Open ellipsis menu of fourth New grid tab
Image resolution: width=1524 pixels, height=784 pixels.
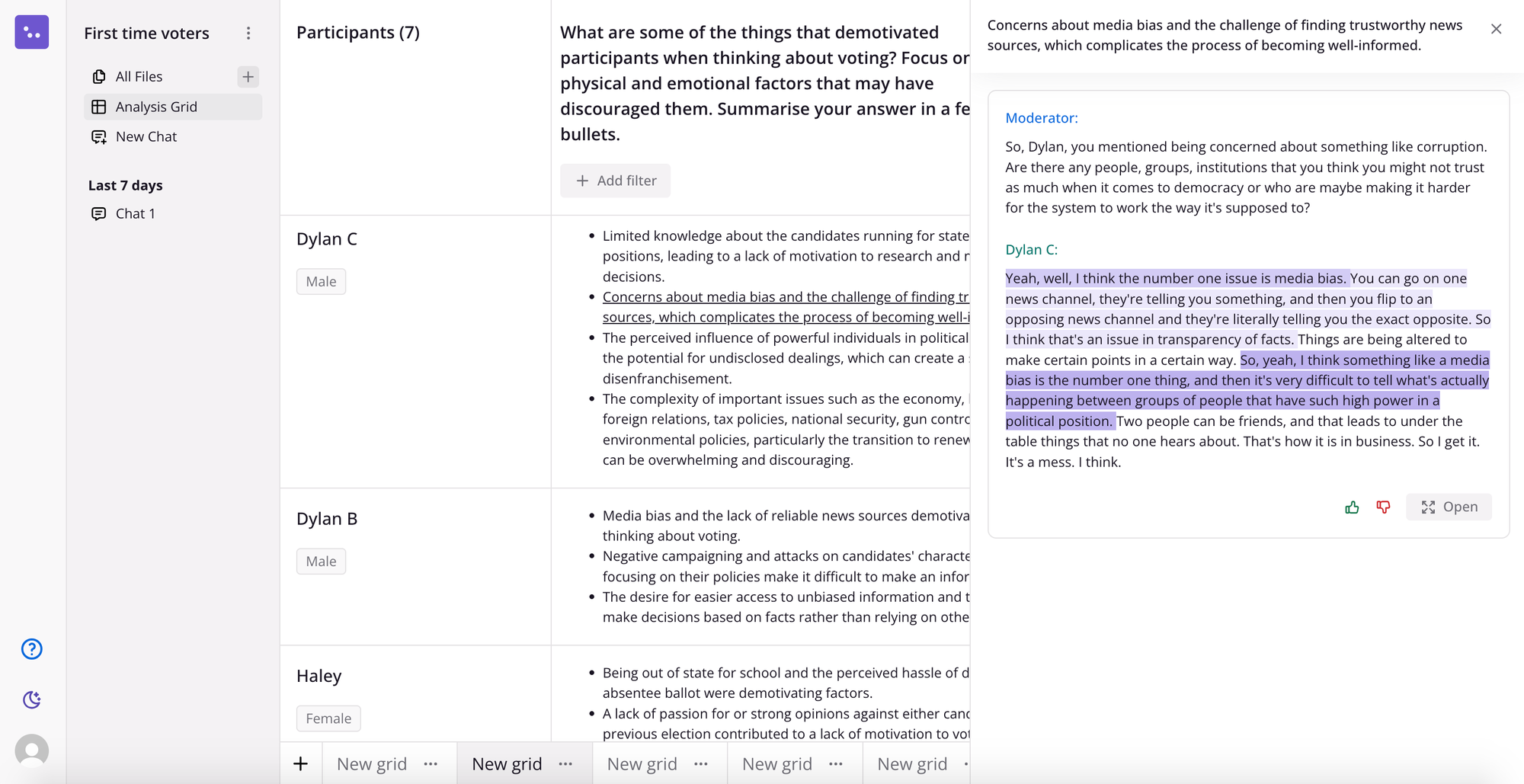click(x=836, y=763)
